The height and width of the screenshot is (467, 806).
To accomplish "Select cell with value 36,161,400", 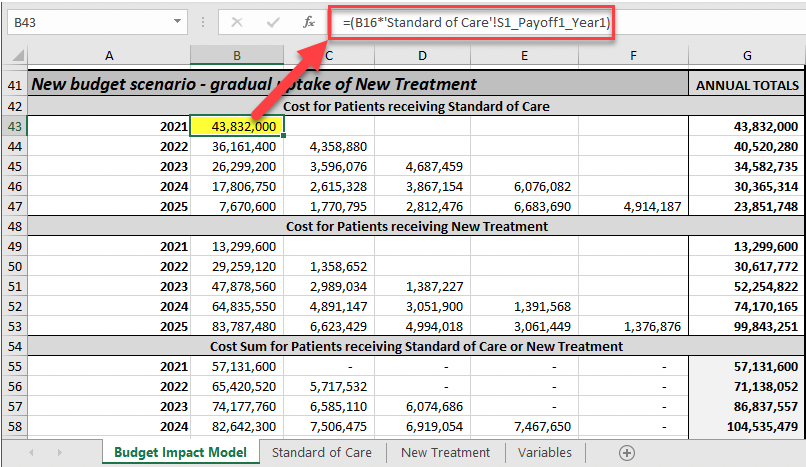I will click(237, 146).
